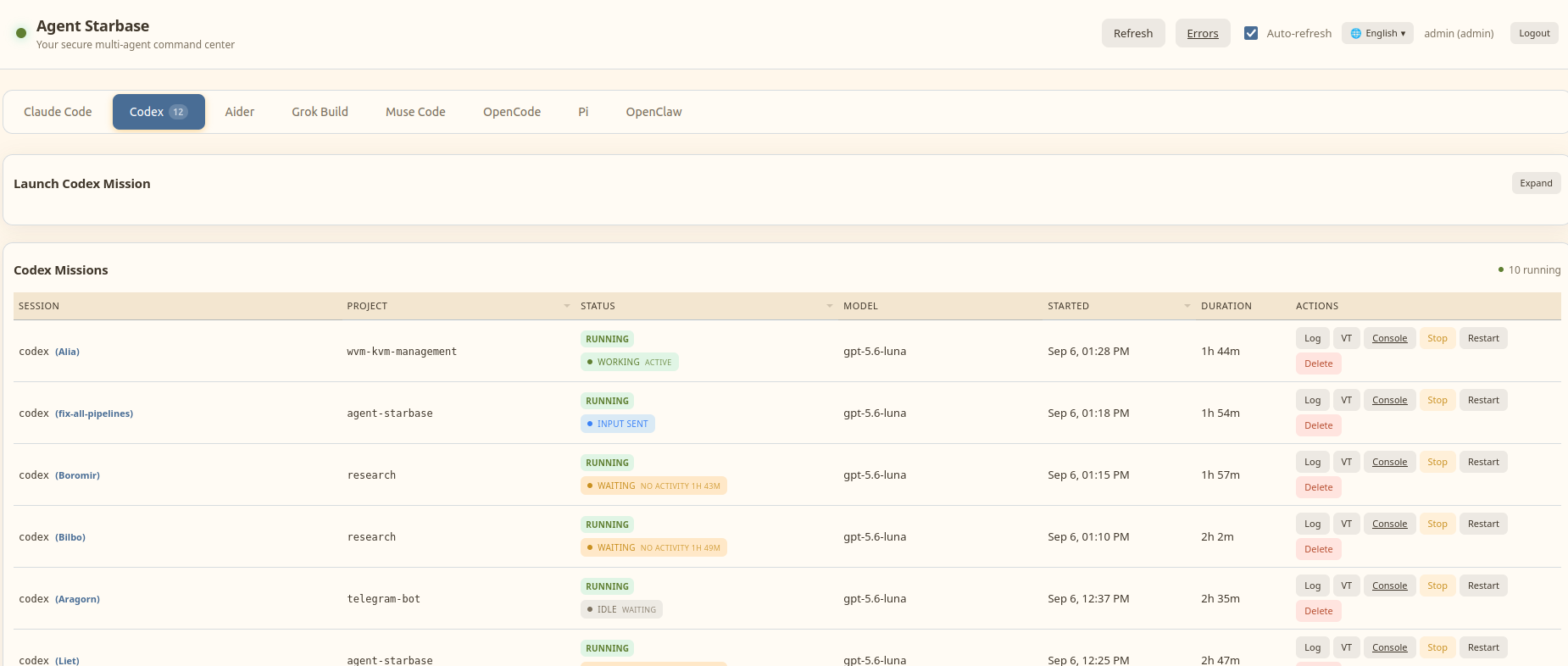
Task: Delete the Bilbo session
Action: (x=1318, y=549)
